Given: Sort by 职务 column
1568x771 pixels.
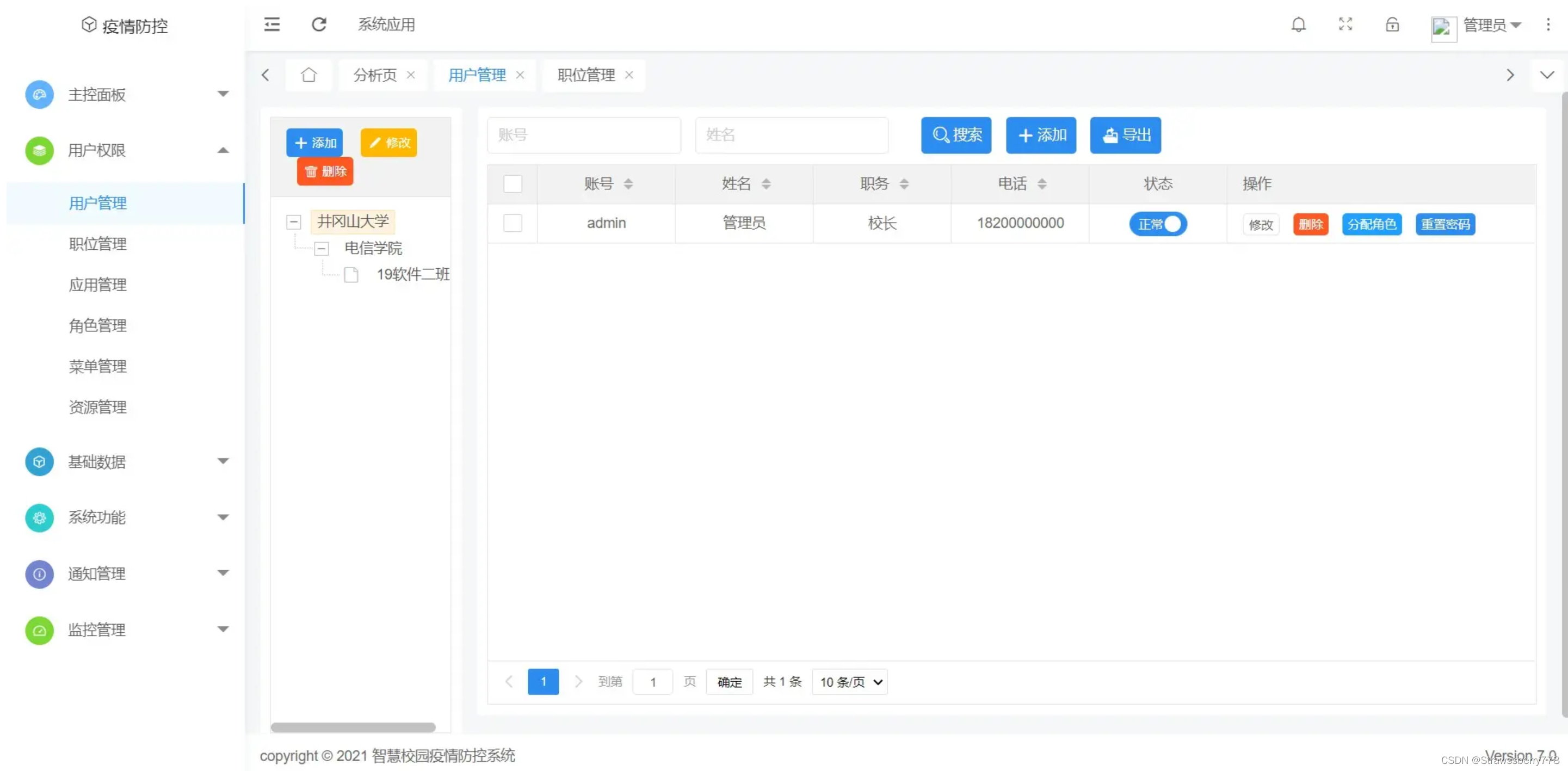Looking at the screenshot, I should coord(904,184).
